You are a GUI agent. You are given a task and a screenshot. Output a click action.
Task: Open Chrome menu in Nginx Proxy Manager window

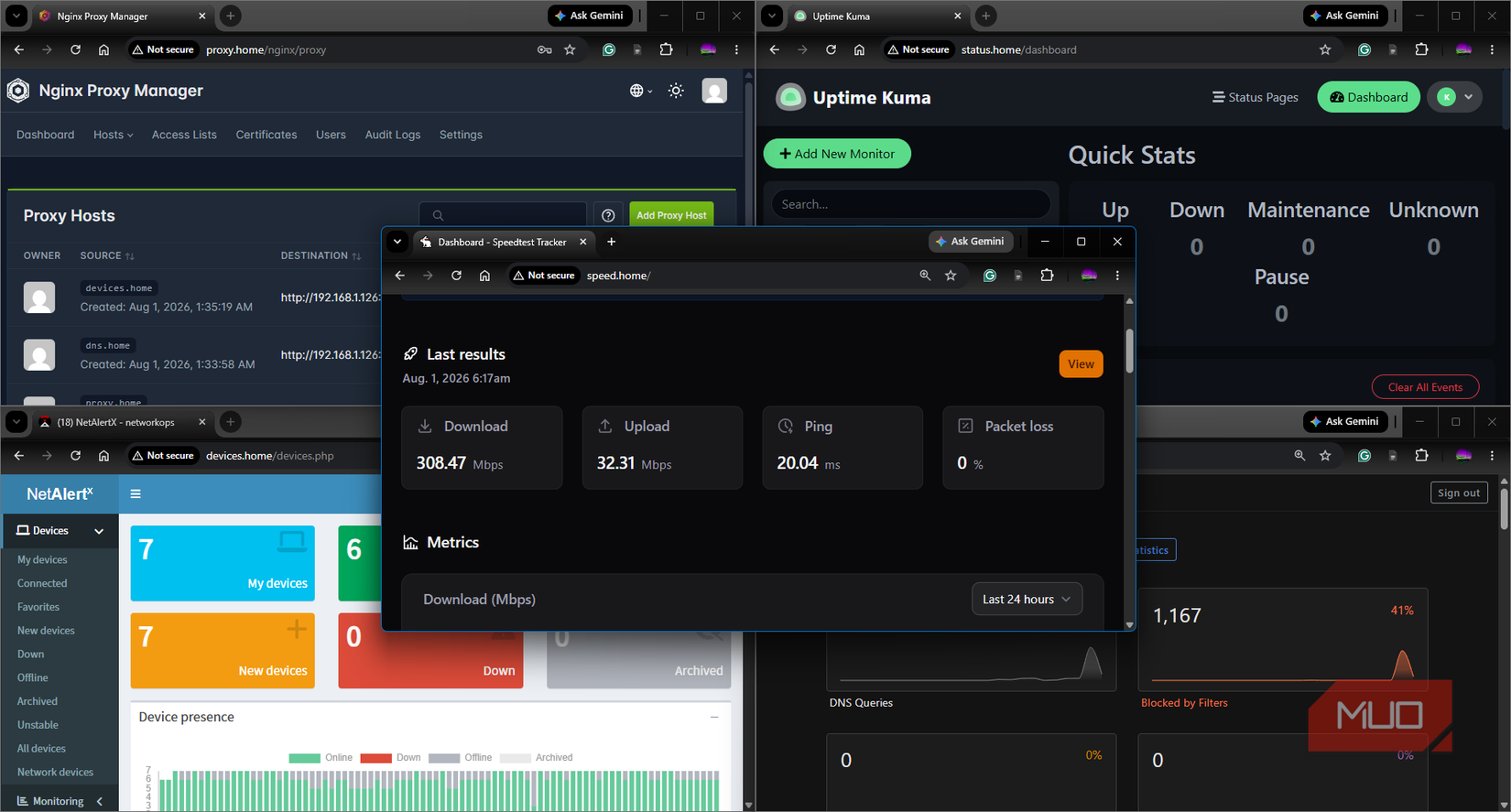[737, 49]
